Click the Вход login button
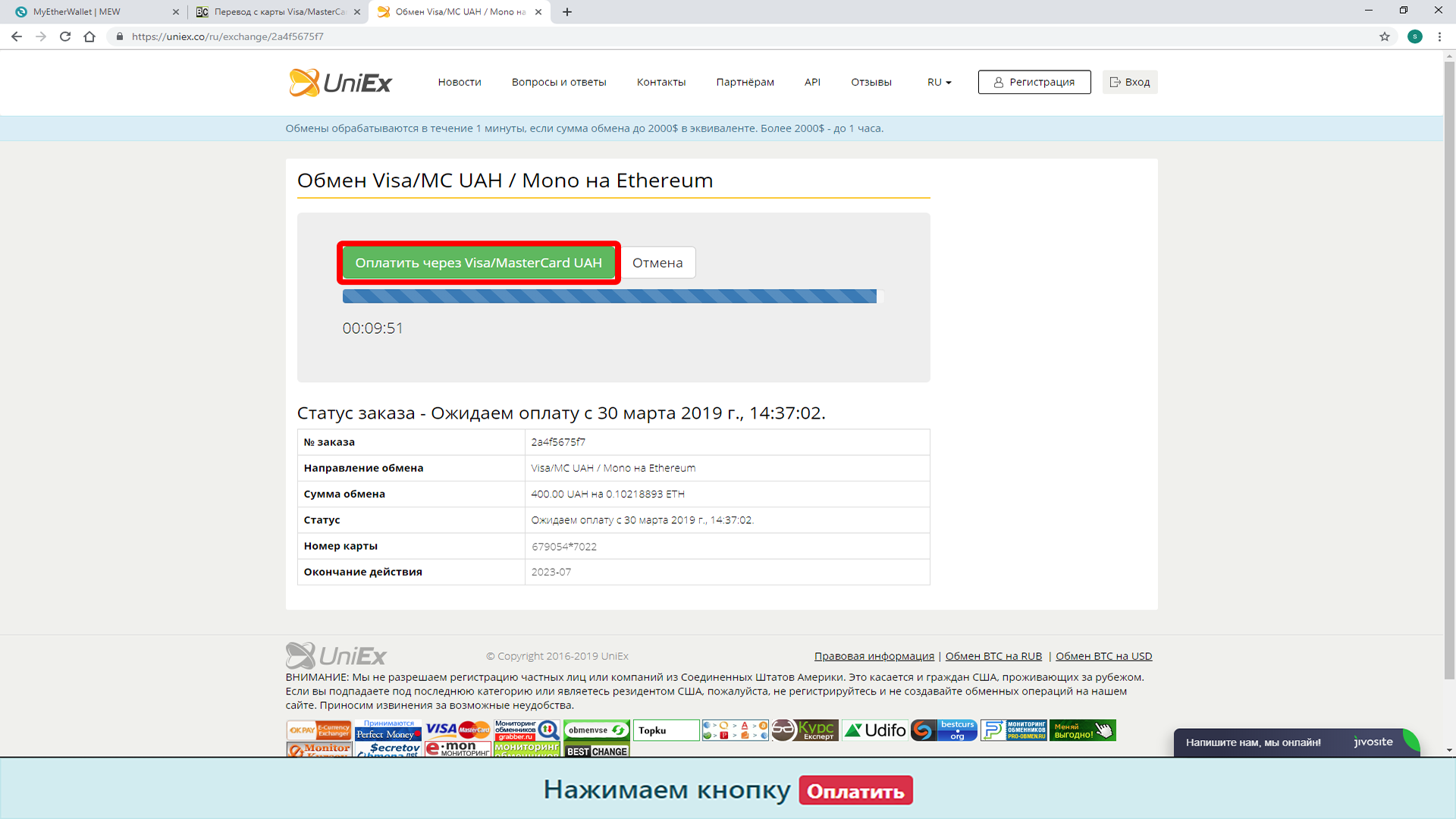 tap(1130, 82)
